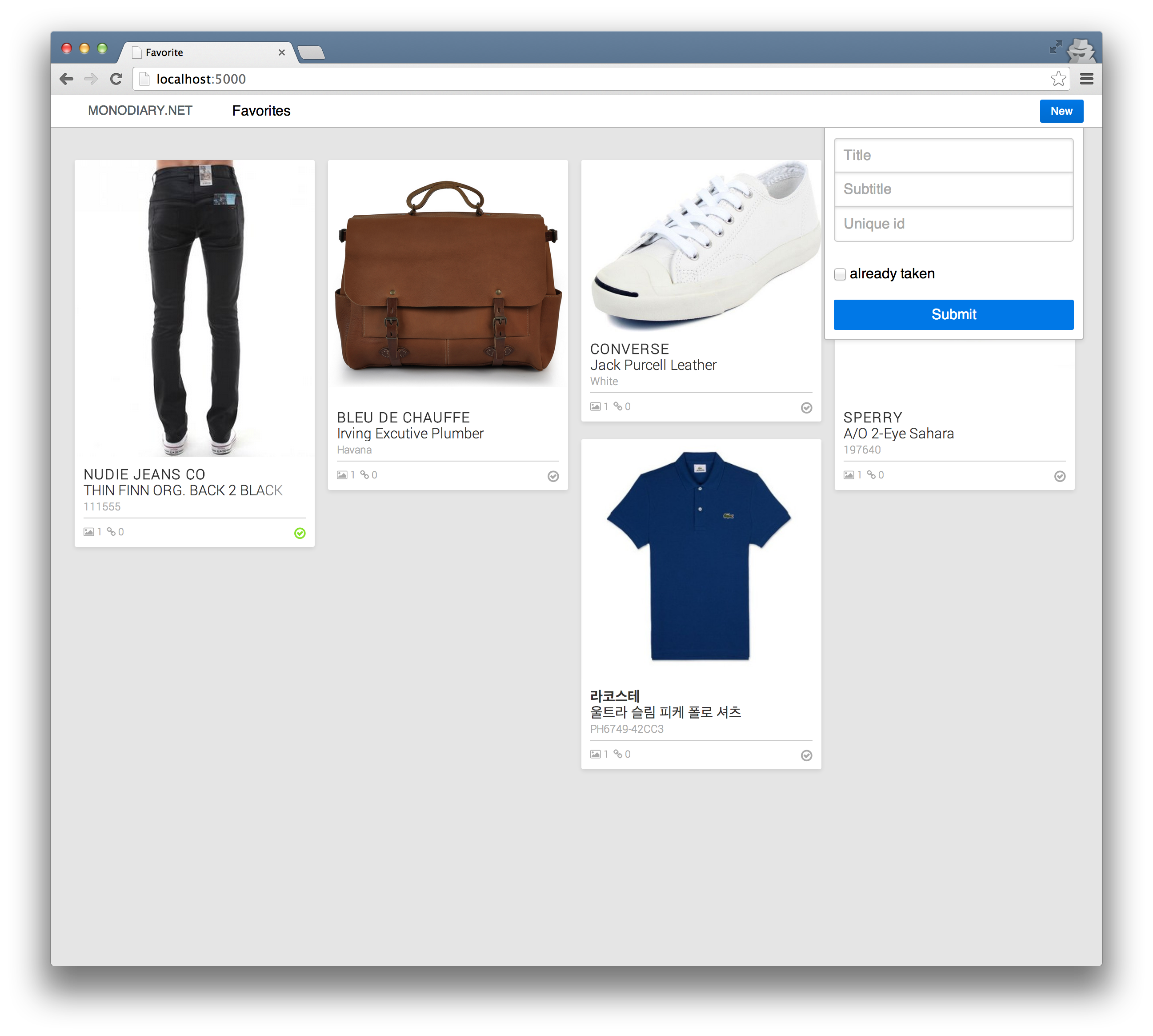The image size is (1153, 1036).
Task: Click the MONODIARY.NET brand link
Action: (x=140, y=110)
